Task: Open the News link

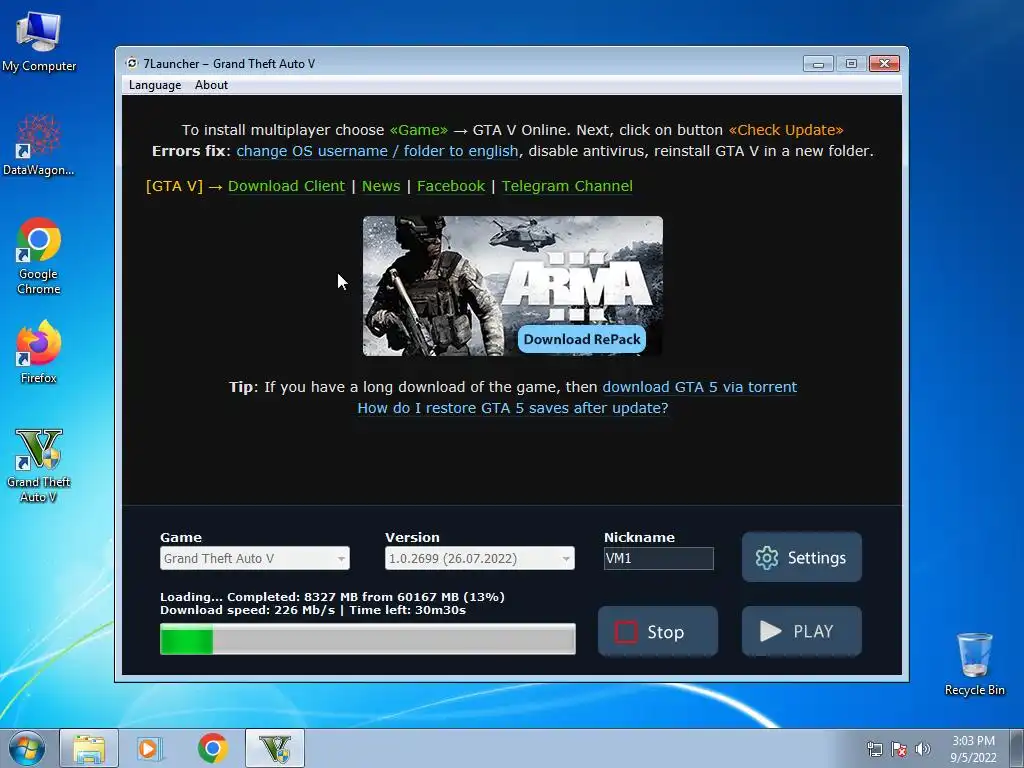Action: point(381,186)
